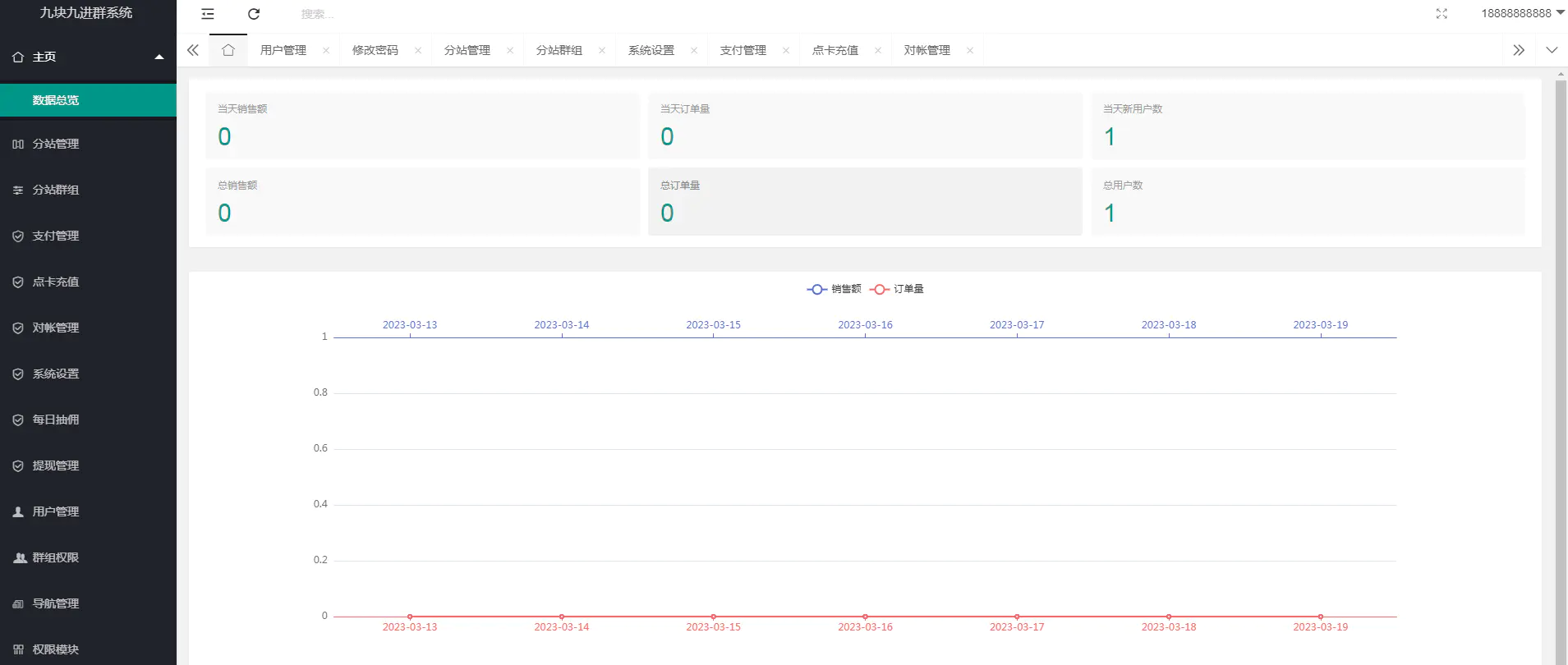Viewport: 1568px width, 665px height.
Task: Close the 对帐管理 tab
Action: pyautogui.click(x=970, y=51)
